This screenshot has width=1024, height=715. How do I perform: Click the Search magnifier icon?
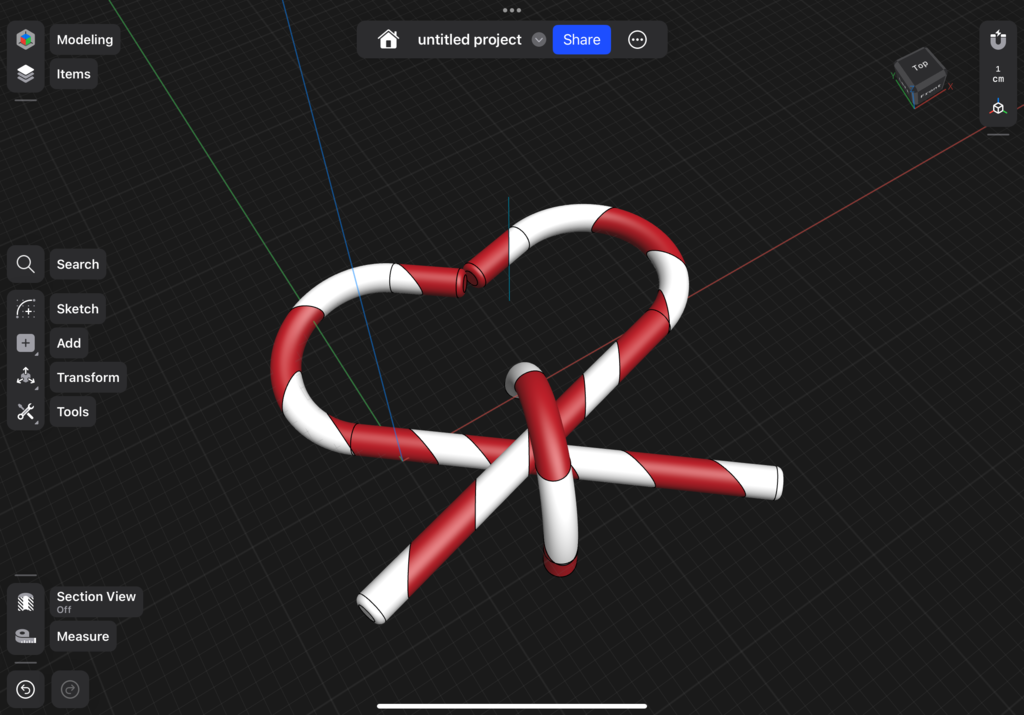tap(25, 264)
